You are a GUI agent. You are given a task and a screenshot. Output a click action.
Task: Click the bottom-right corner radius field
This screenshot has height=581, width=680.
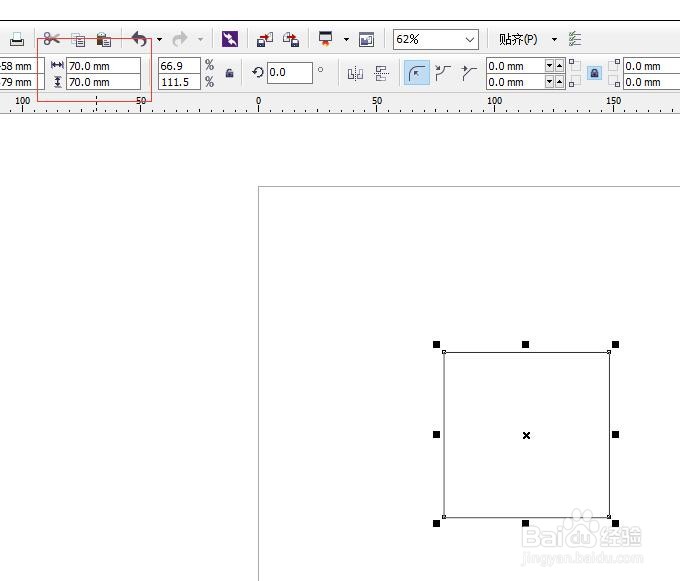pos(651,82)
